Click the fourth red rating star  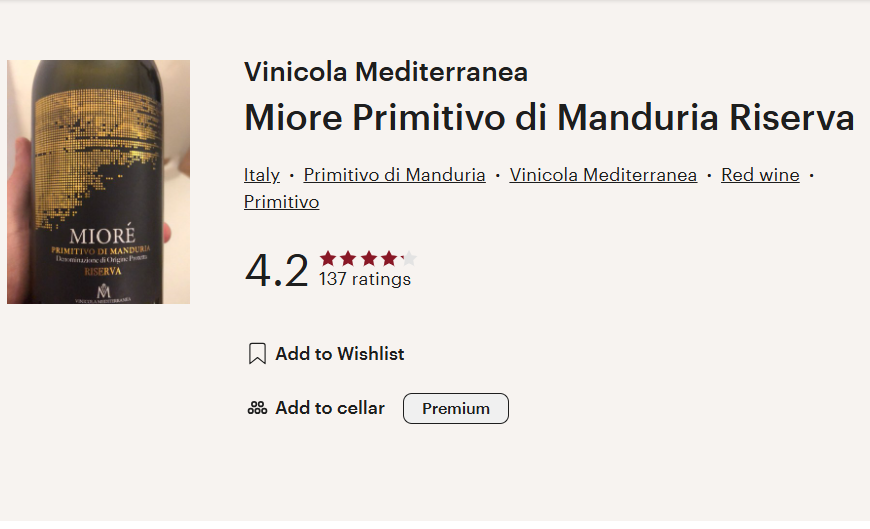(388, 258)
